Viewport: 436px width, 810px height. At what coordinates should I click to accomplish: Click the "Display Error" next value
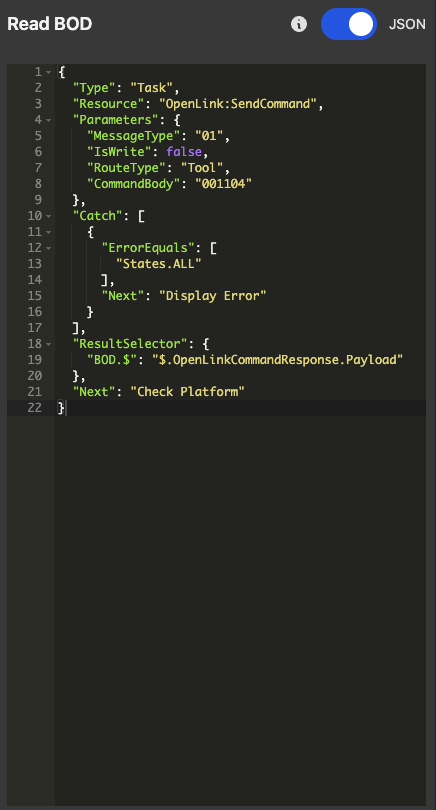pyautogui.click(x=212, y=296)
